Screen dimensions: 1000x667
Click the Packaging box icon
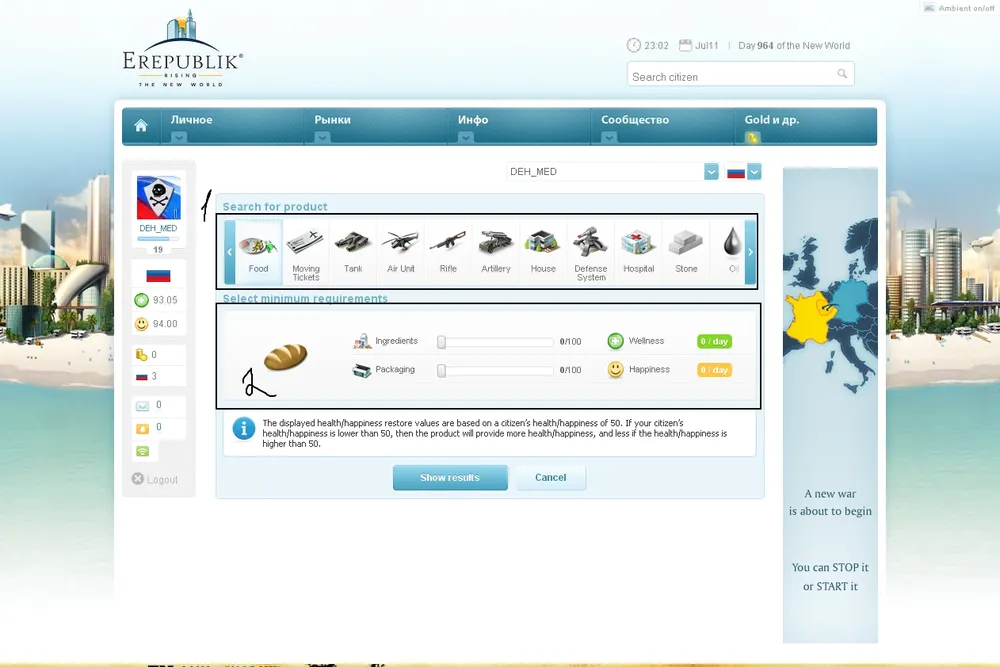point(362,370)
